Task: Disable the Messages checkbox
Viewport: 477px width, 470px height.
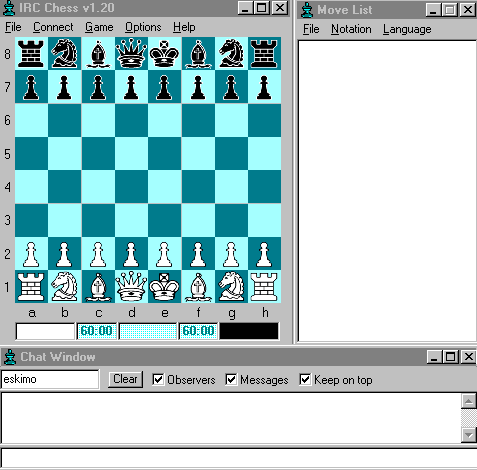Action: point(231,379)
